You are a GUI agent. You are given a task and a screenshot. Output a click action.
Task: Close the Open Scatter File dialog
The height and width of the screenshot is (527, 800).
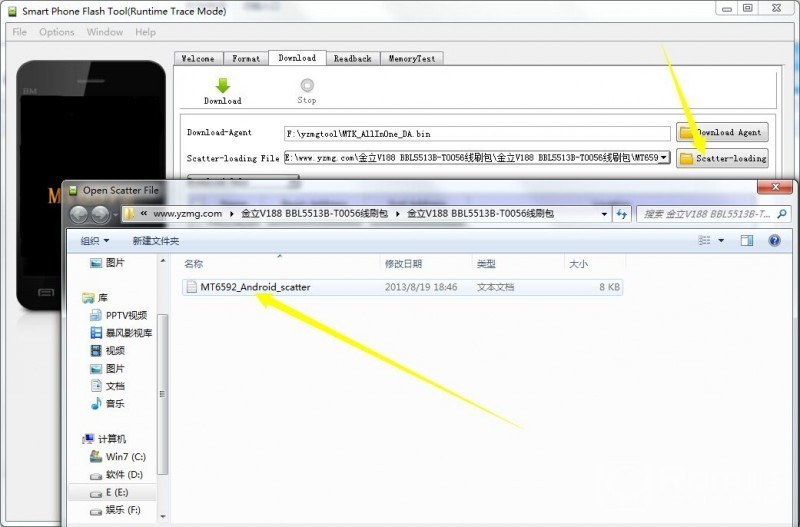tap(775, 187)
